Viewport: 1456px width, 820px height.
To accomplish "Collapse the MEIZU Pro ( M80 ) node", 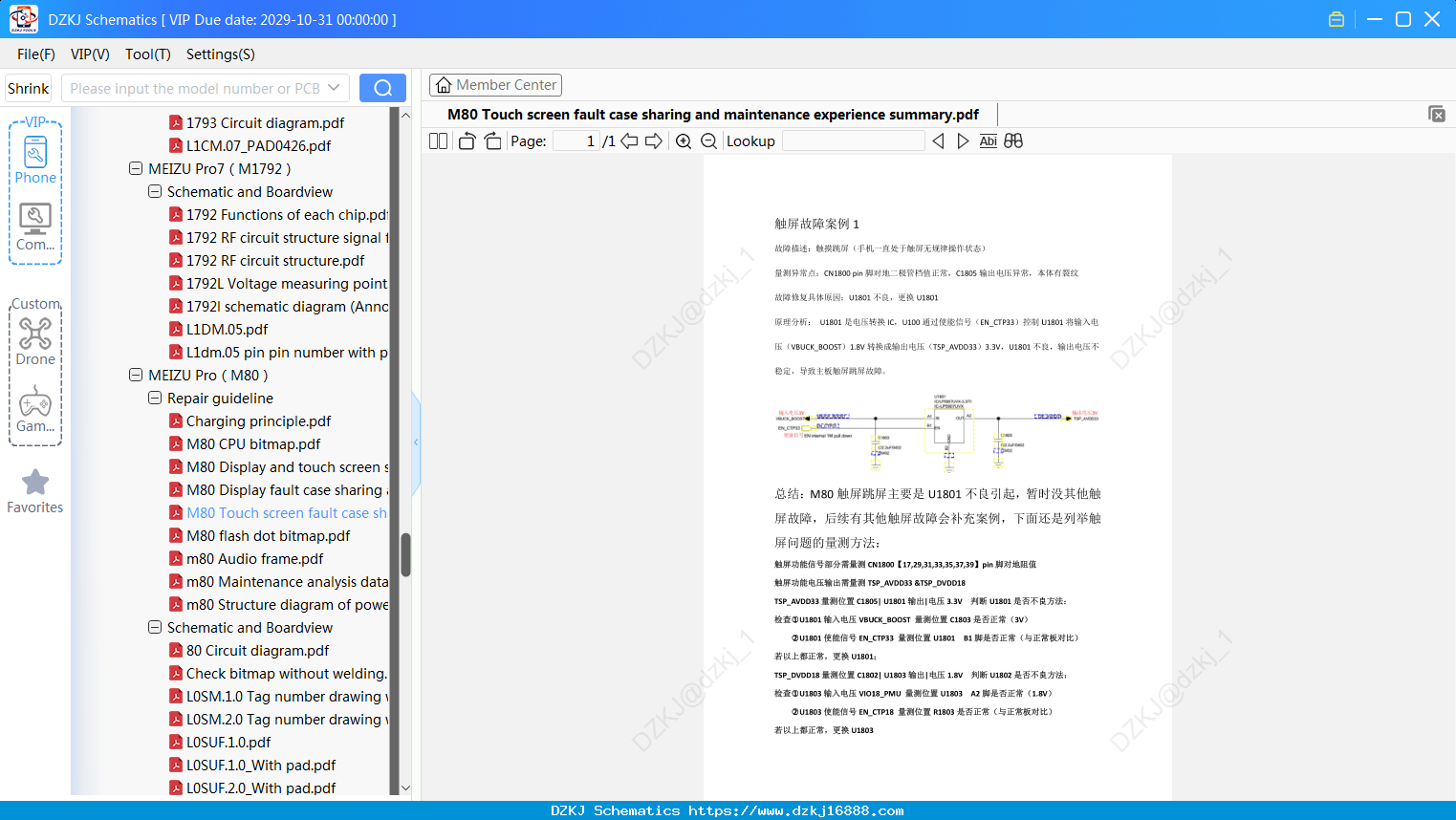I will click(x=136, y=375).
